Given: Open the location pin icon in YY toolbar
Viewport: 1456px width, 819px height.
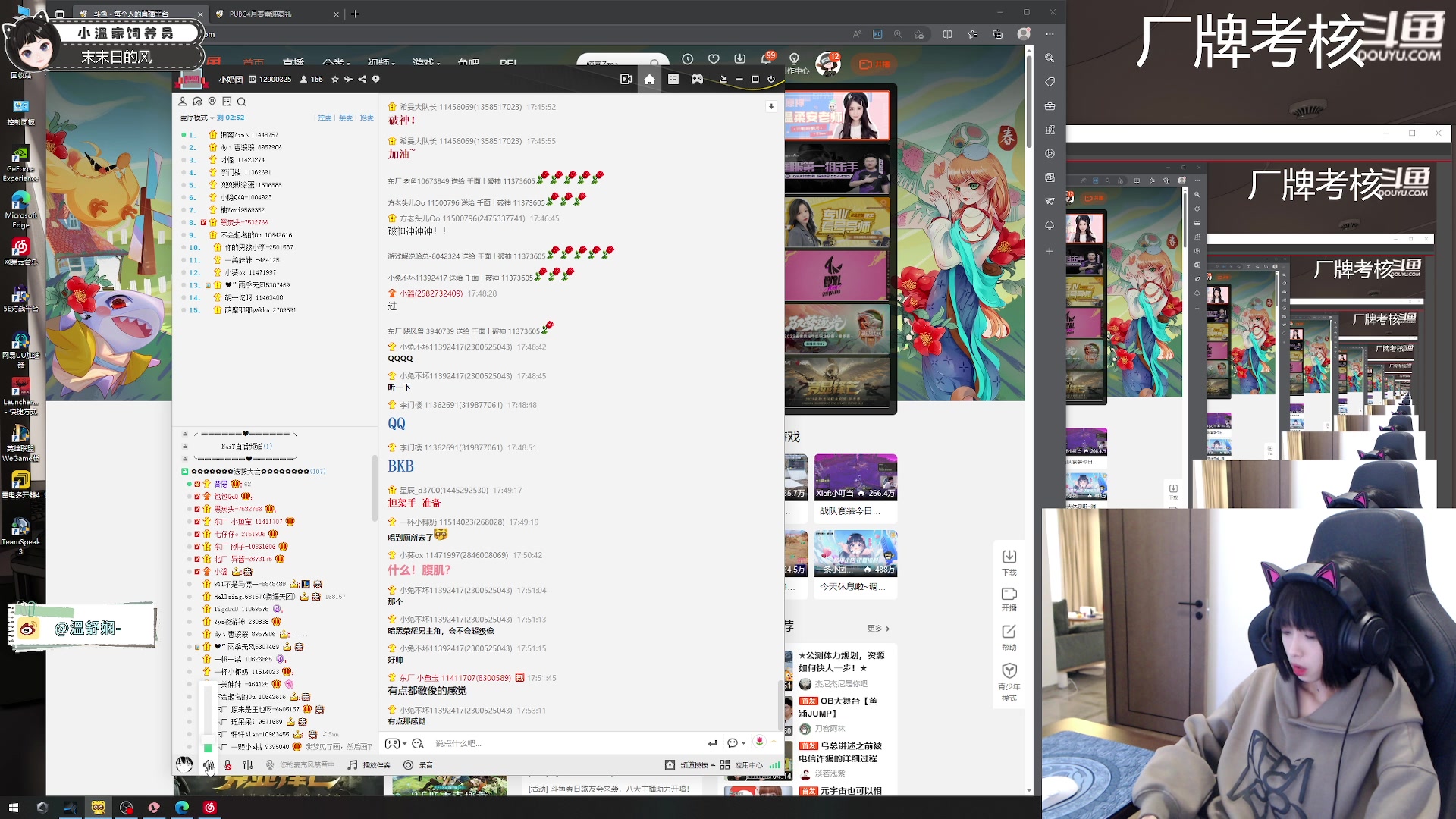Looking at the screenshot, I should [212, 102].
